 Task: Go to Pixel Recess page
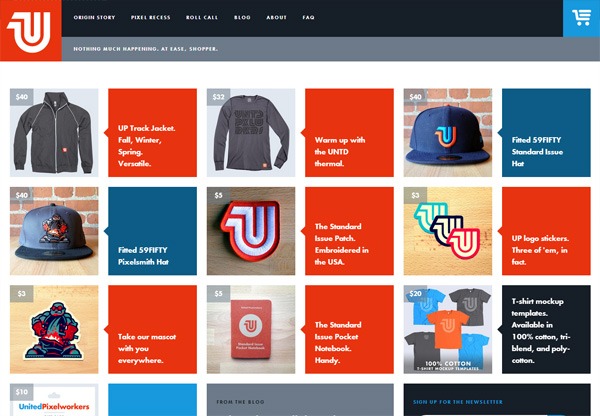click(150, 17)
